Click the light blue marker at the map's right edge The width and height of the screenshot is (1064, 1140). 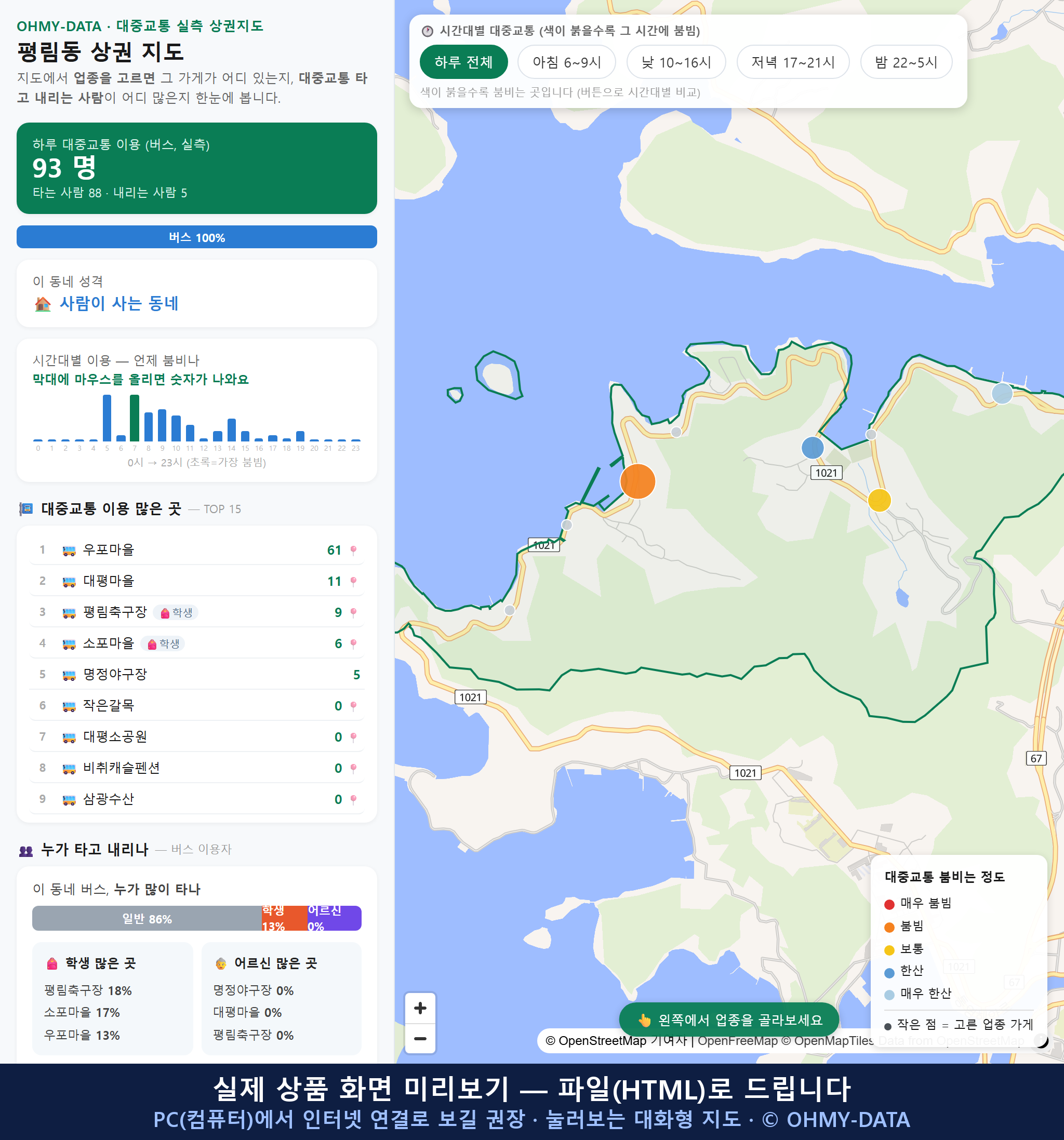point(1002,393)
